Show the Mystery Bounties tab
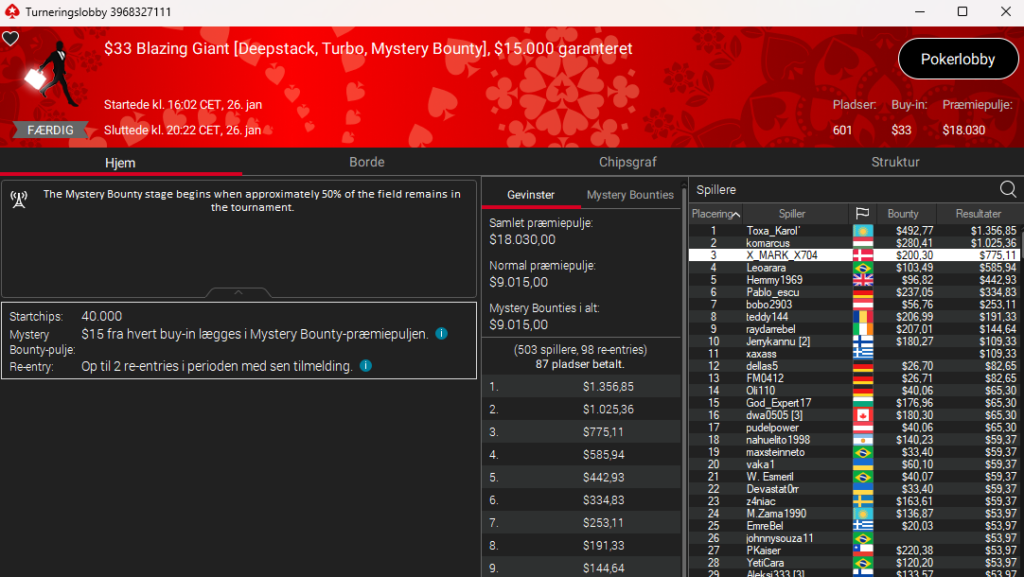Viewport: 1024px width, 577px height. (630, 195)
